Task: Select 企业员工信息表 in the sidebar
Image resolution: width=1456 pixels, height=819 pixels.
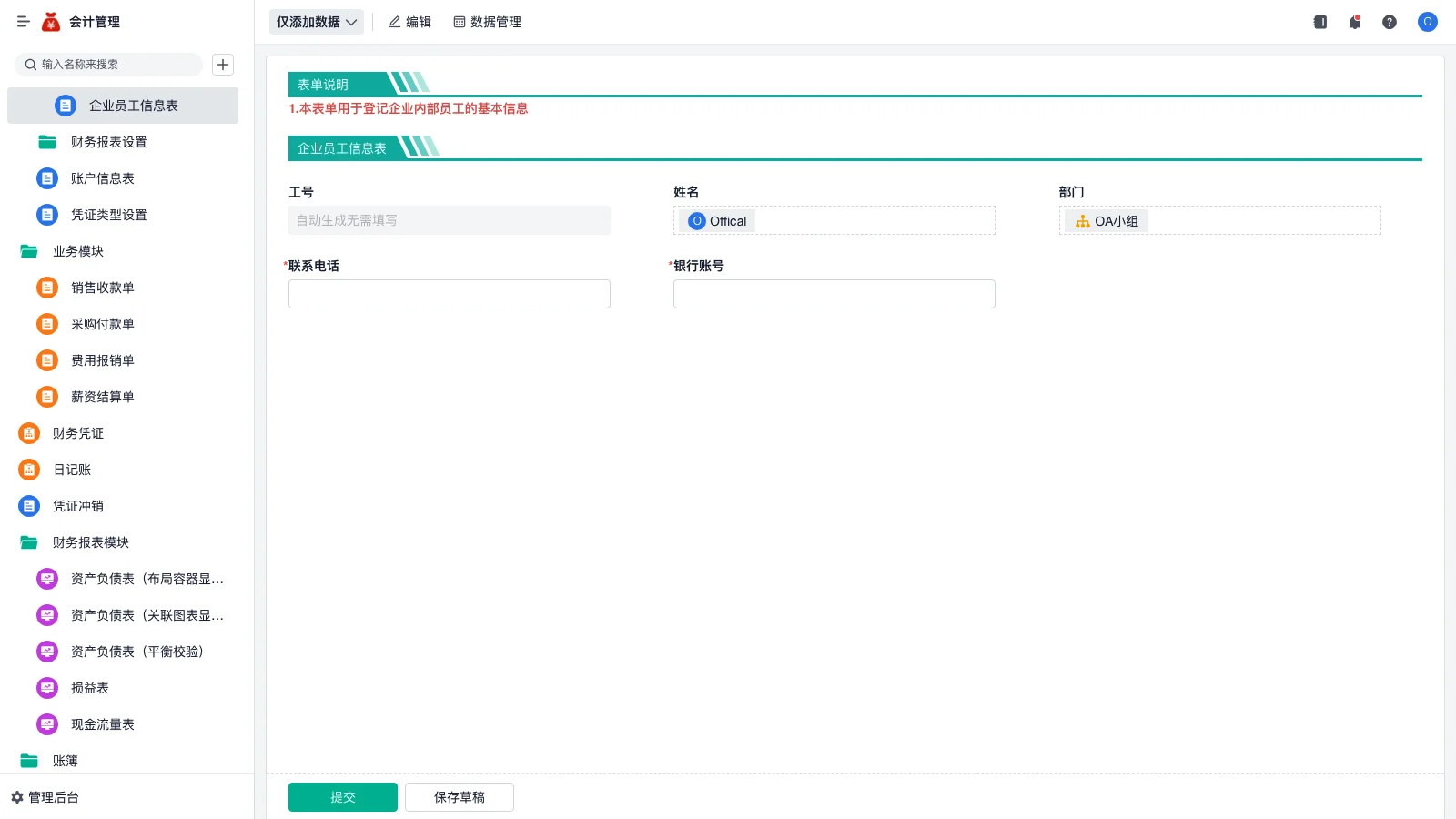Action: click(123, 106)
